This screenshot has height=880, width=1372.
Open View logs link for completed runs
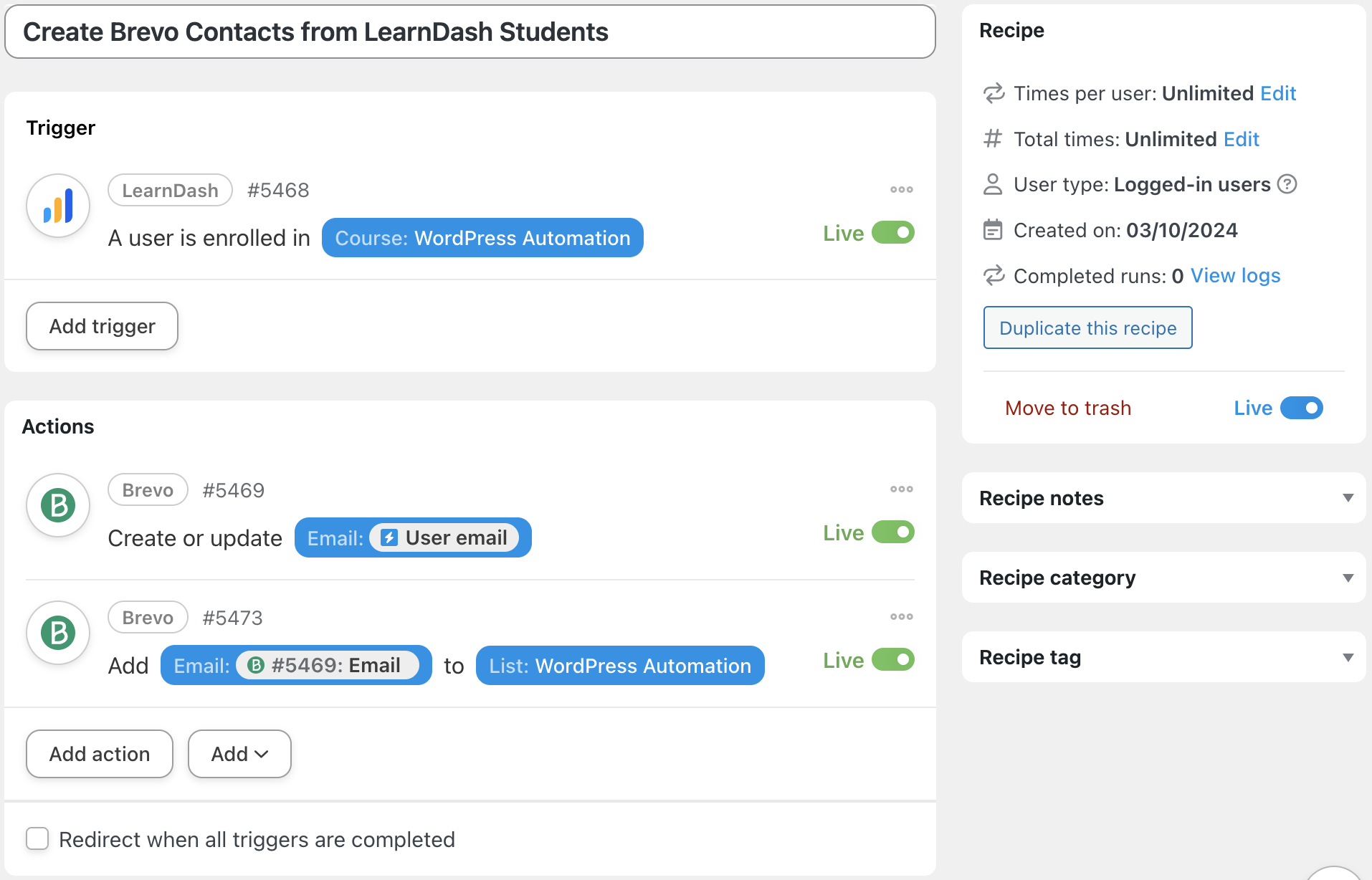pos(1235,276)
